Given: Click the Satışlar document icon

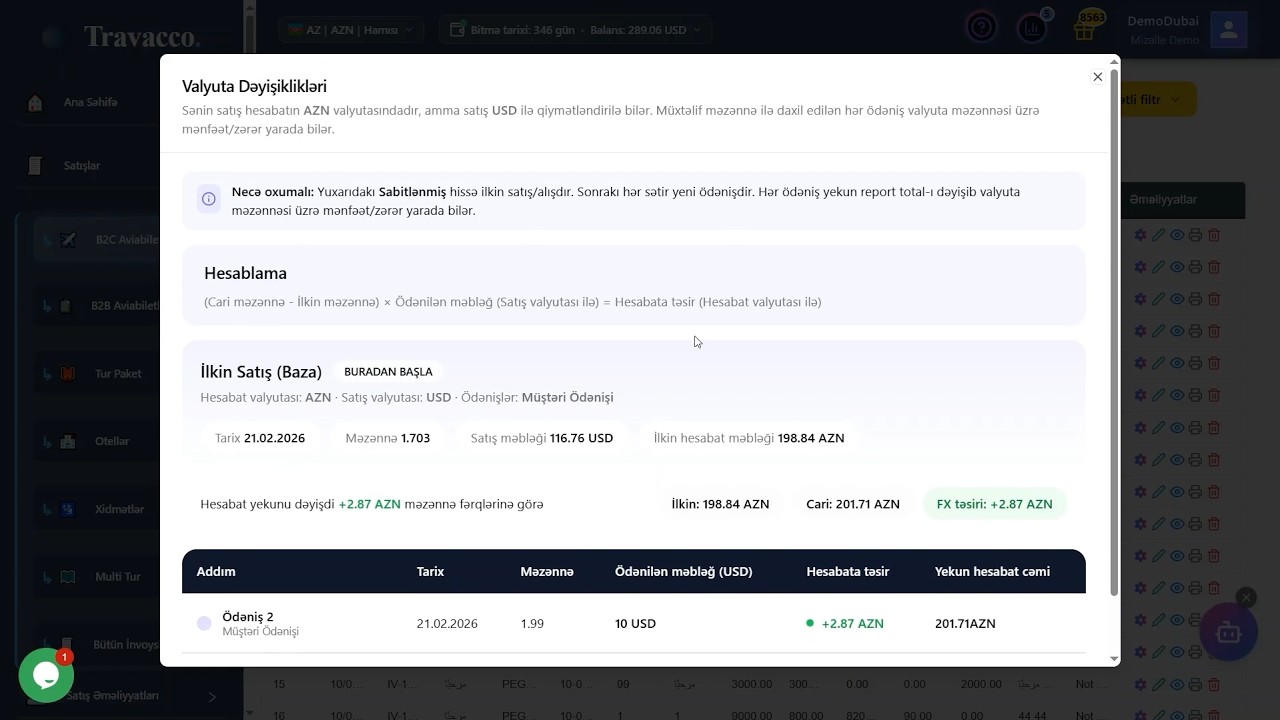Looking at the screenshot, I should tap(36, 165).
